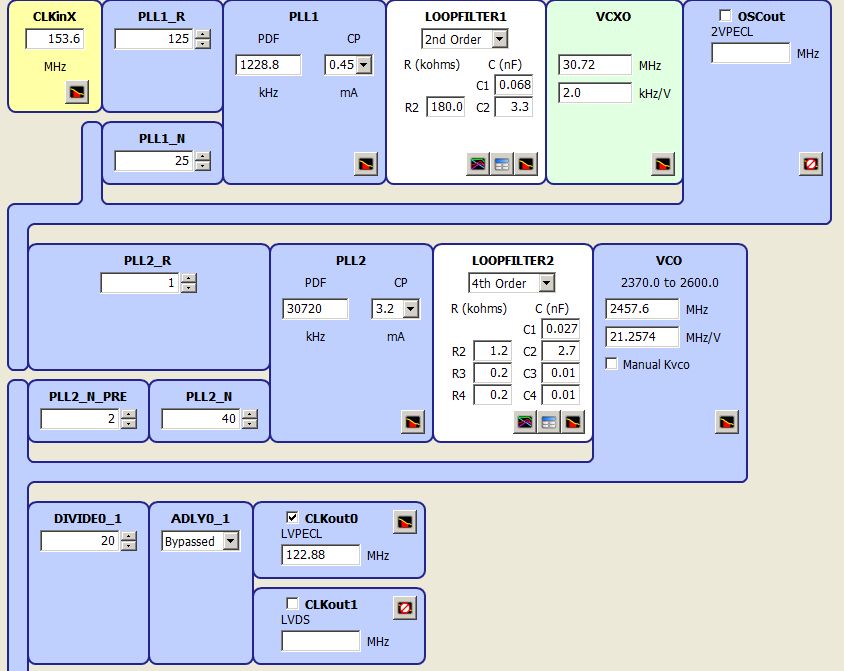Image resolution: width=844 pixels, height=671 pixels.
Task: Decrement the PLL2_R value
Action: [x=188, y=287]
